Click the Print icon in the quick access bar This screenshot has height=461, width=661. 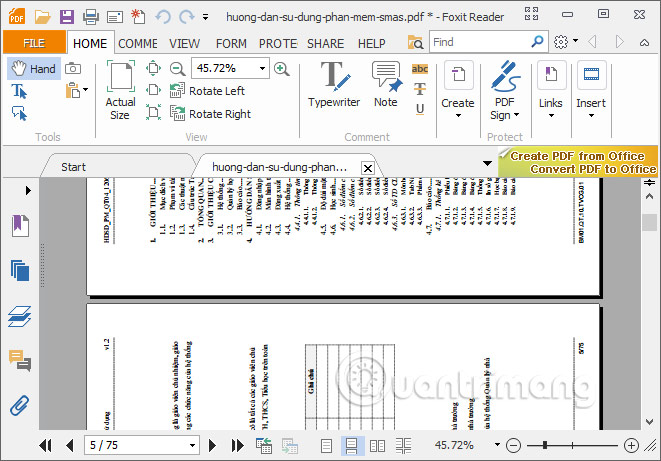click(91, 17)
